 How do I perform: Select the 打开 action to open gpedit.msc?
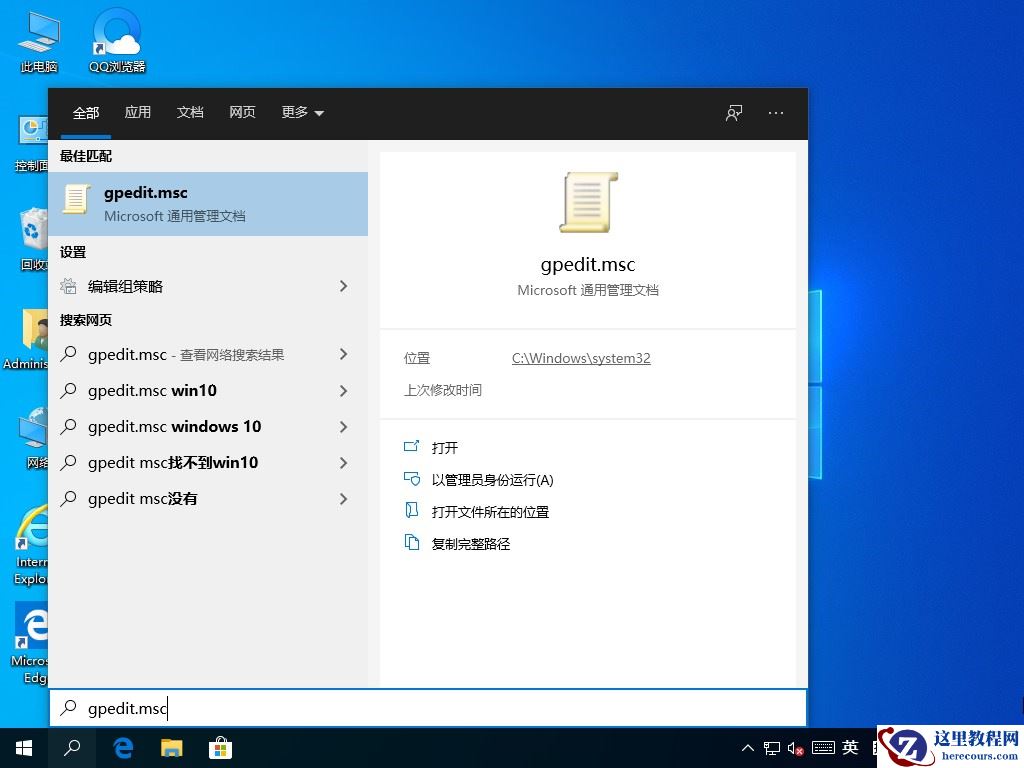(x=444, y=447)
